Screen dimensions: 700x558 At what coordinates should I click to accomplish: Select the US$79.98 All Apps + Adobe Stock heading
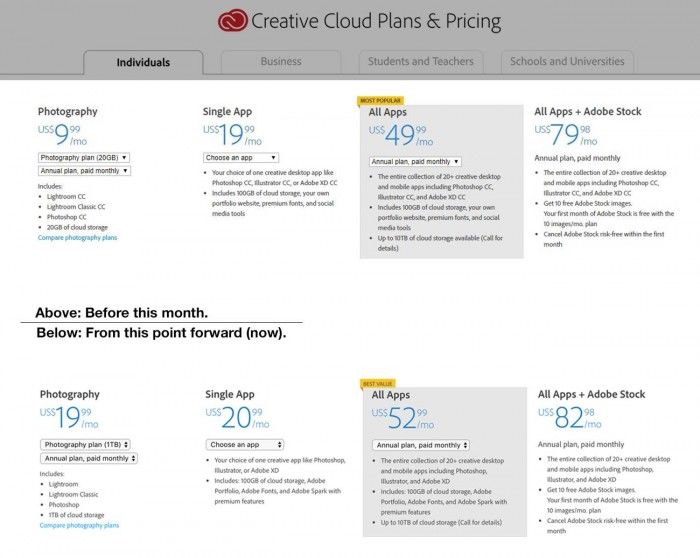click(x=588, y=112)
